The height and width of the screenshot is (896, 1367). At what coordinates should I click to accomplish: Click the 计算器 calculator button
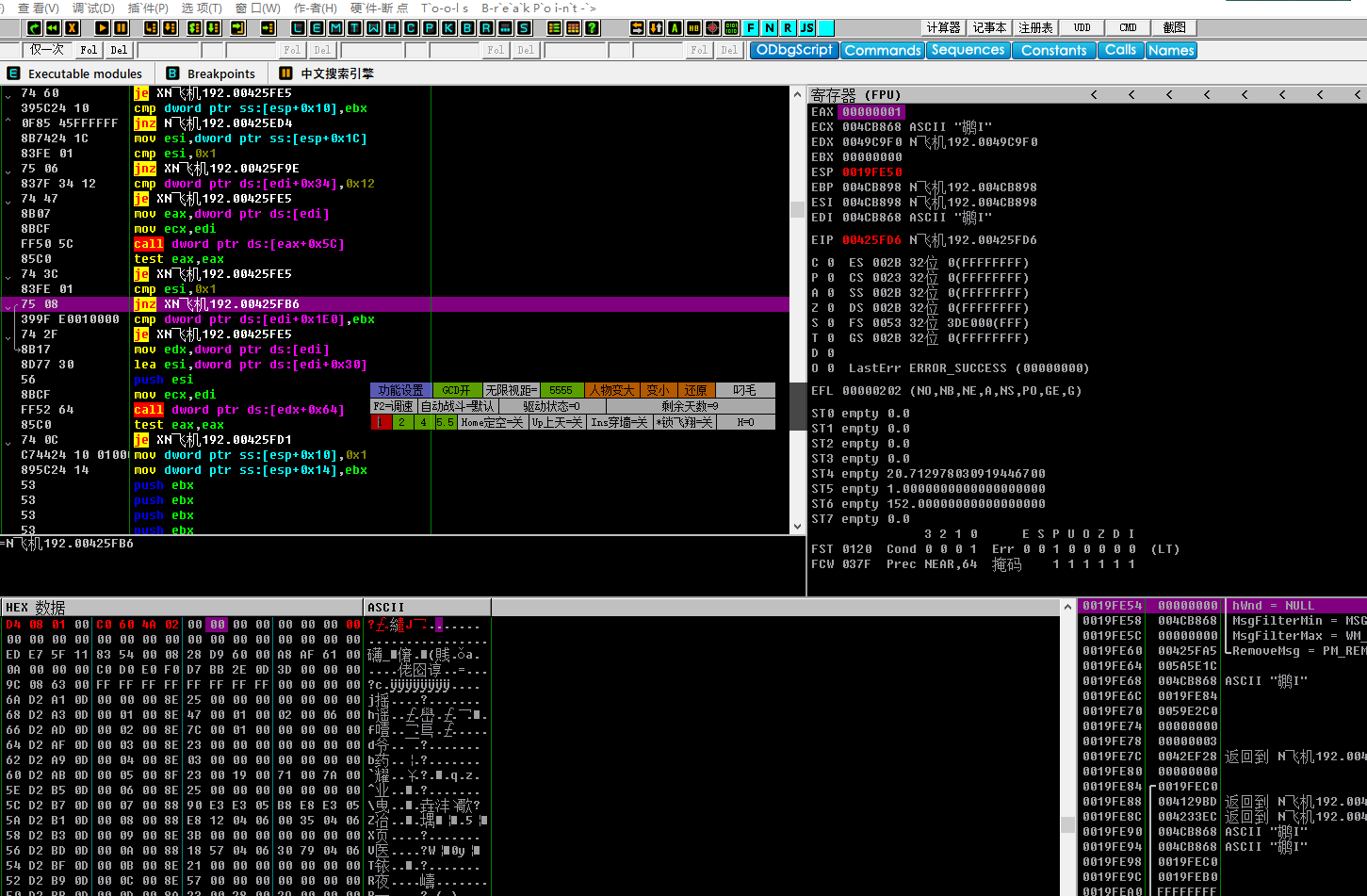tap(943, 28)
